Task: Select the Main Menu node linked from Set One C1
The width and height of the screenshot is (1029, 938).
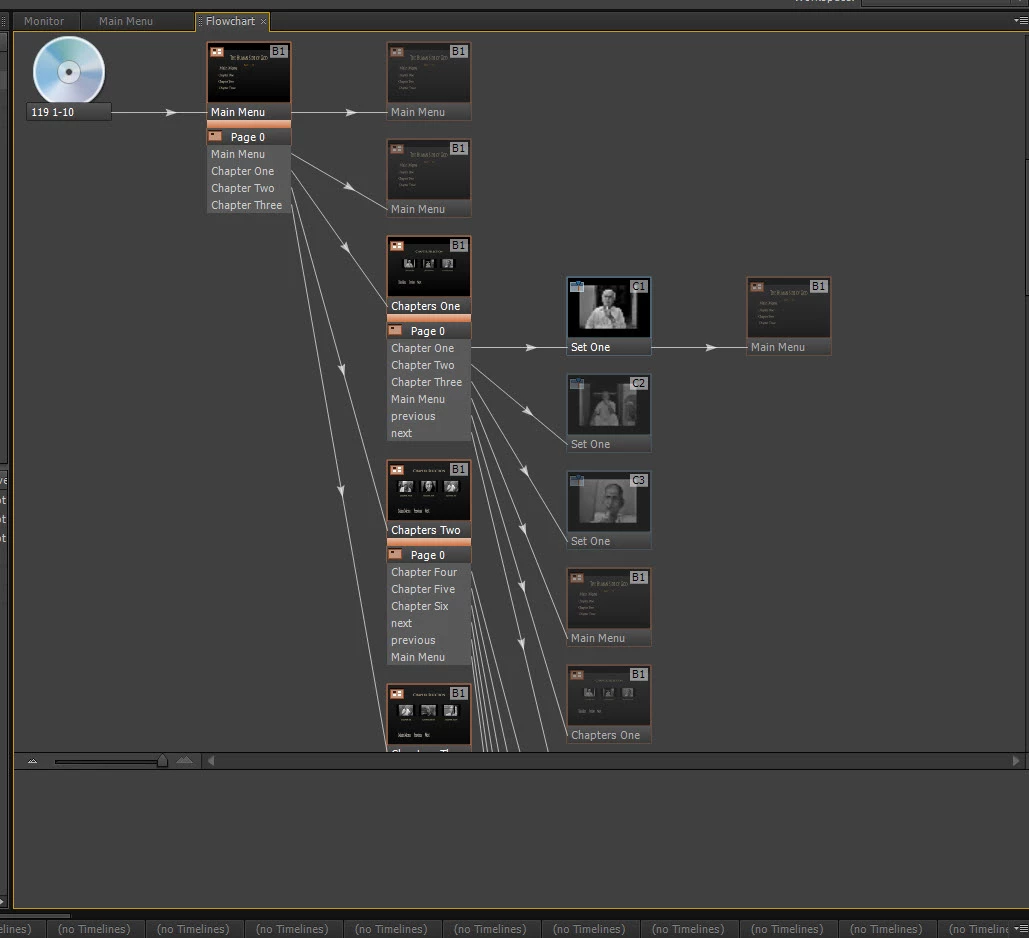Action: pos(788,316)
